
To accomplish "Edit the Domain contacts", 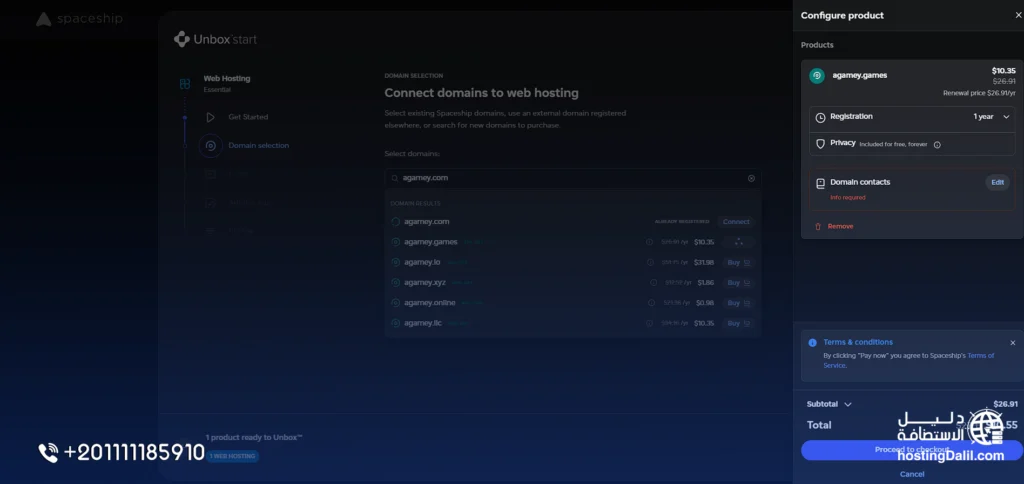I will point(997,183).
